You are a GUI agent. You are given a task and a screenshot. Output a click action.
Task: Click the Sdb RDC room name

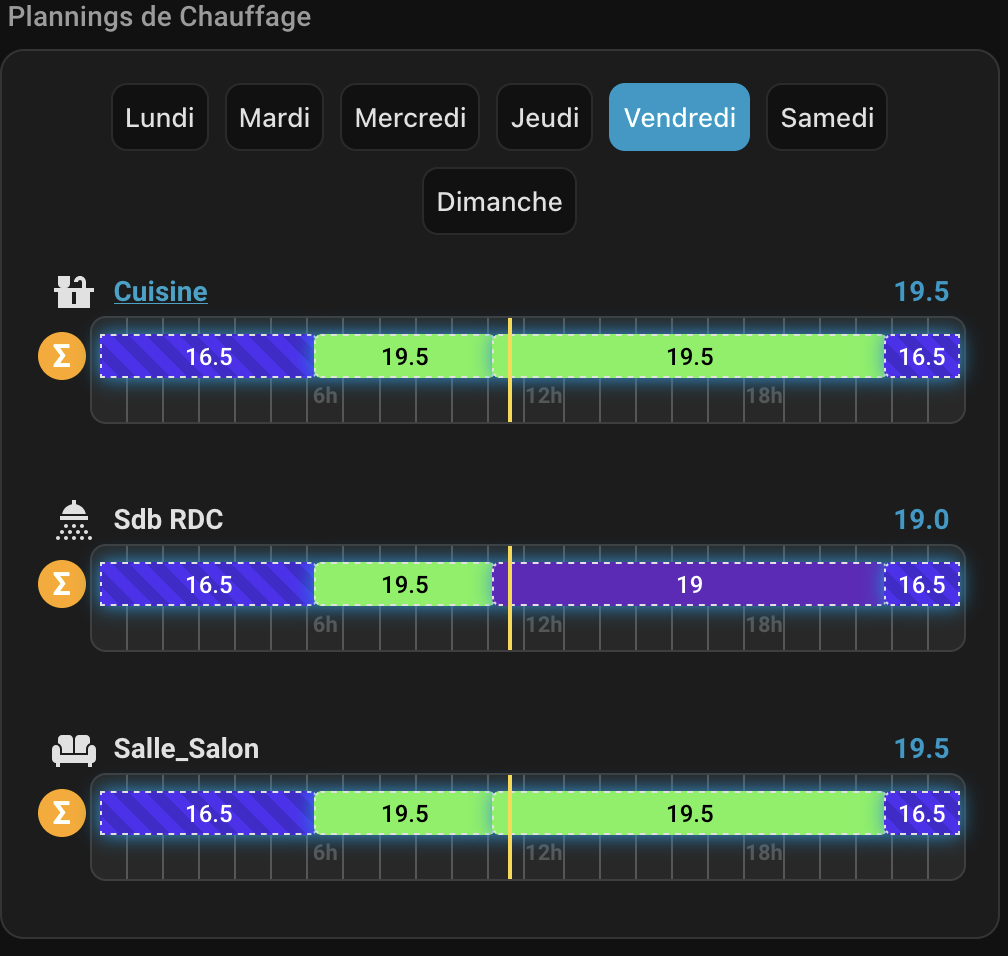tap(168, 520)
